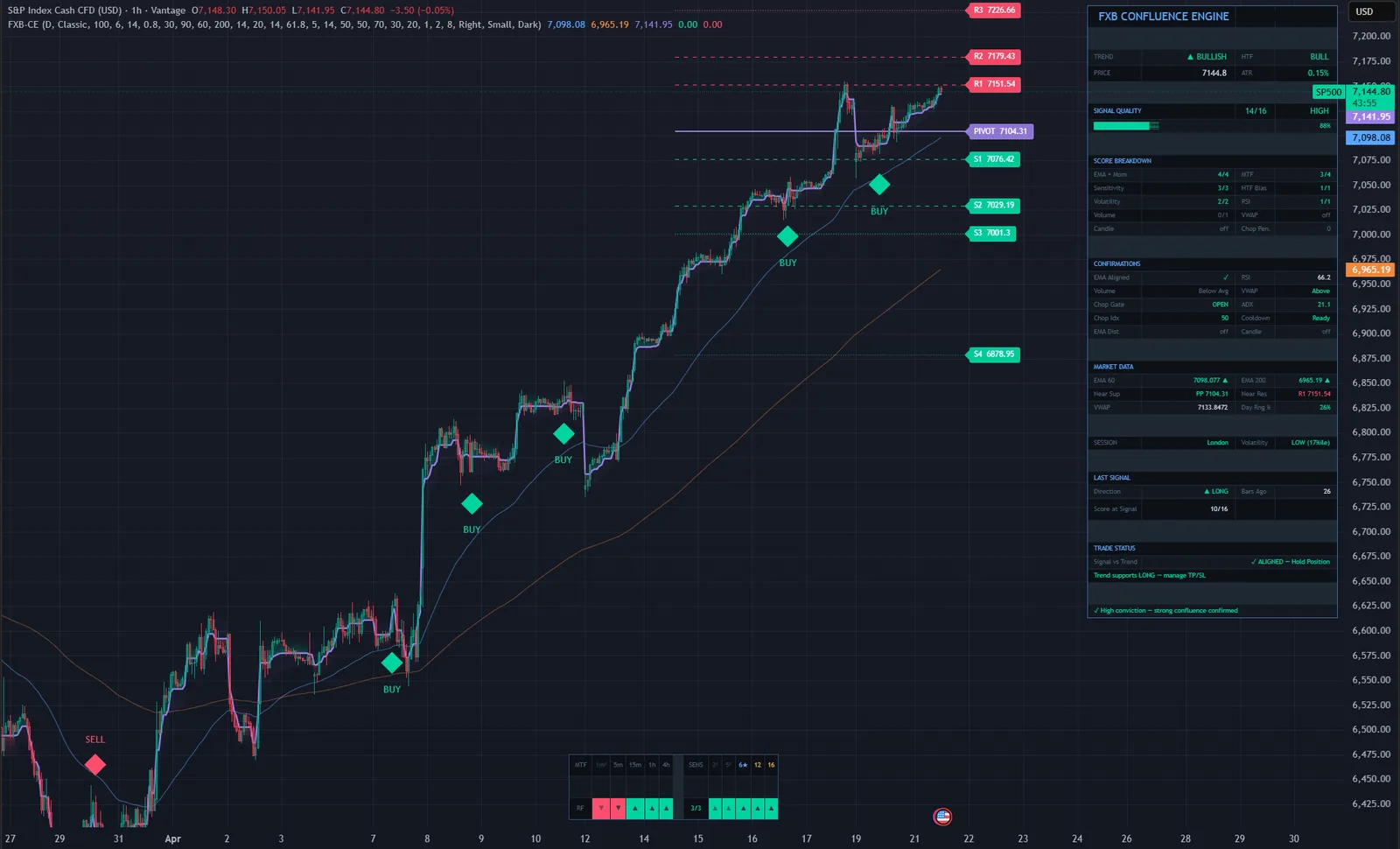The height and width of the screenshot is (849, 1400).
Task: Click the 14/16 signal quality score
Action: tap(1256, 111)
